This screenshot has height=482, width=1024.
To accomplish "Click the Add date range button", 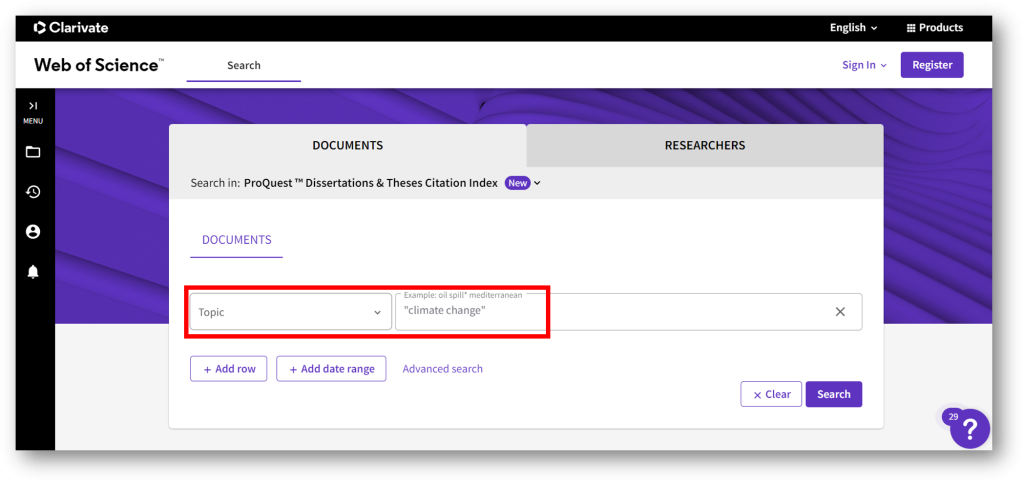I will click(x=331, y=368).
